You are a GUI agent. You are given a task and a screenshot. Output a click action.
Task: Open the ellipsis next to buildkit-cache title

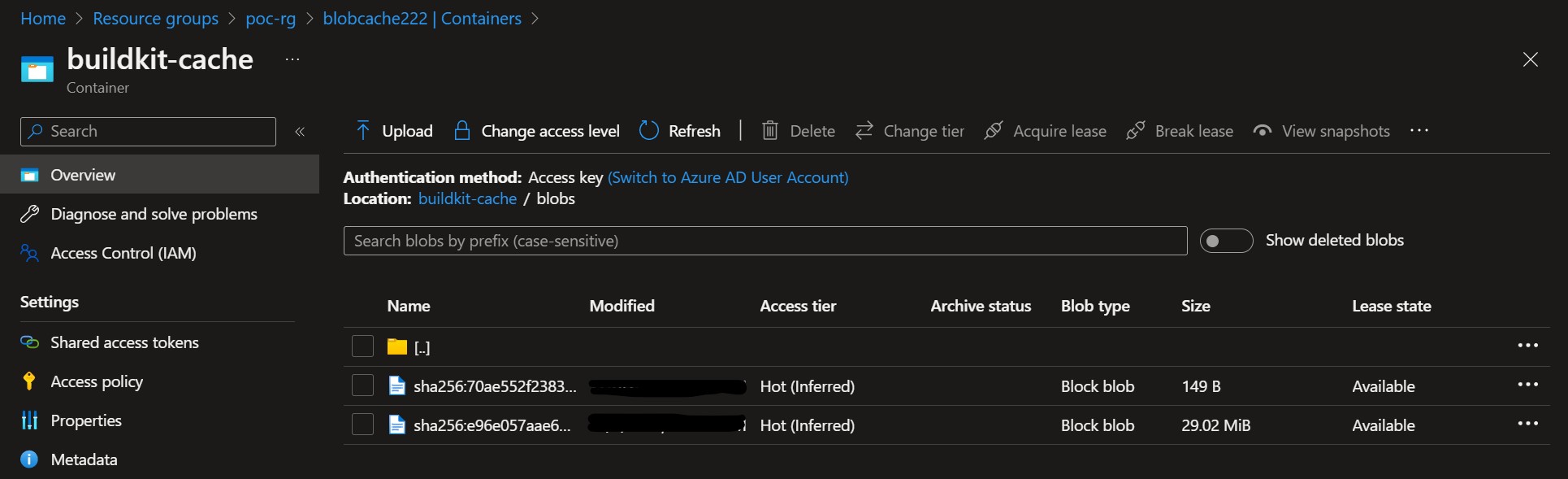pyautogui.click(x=292, y=59)
